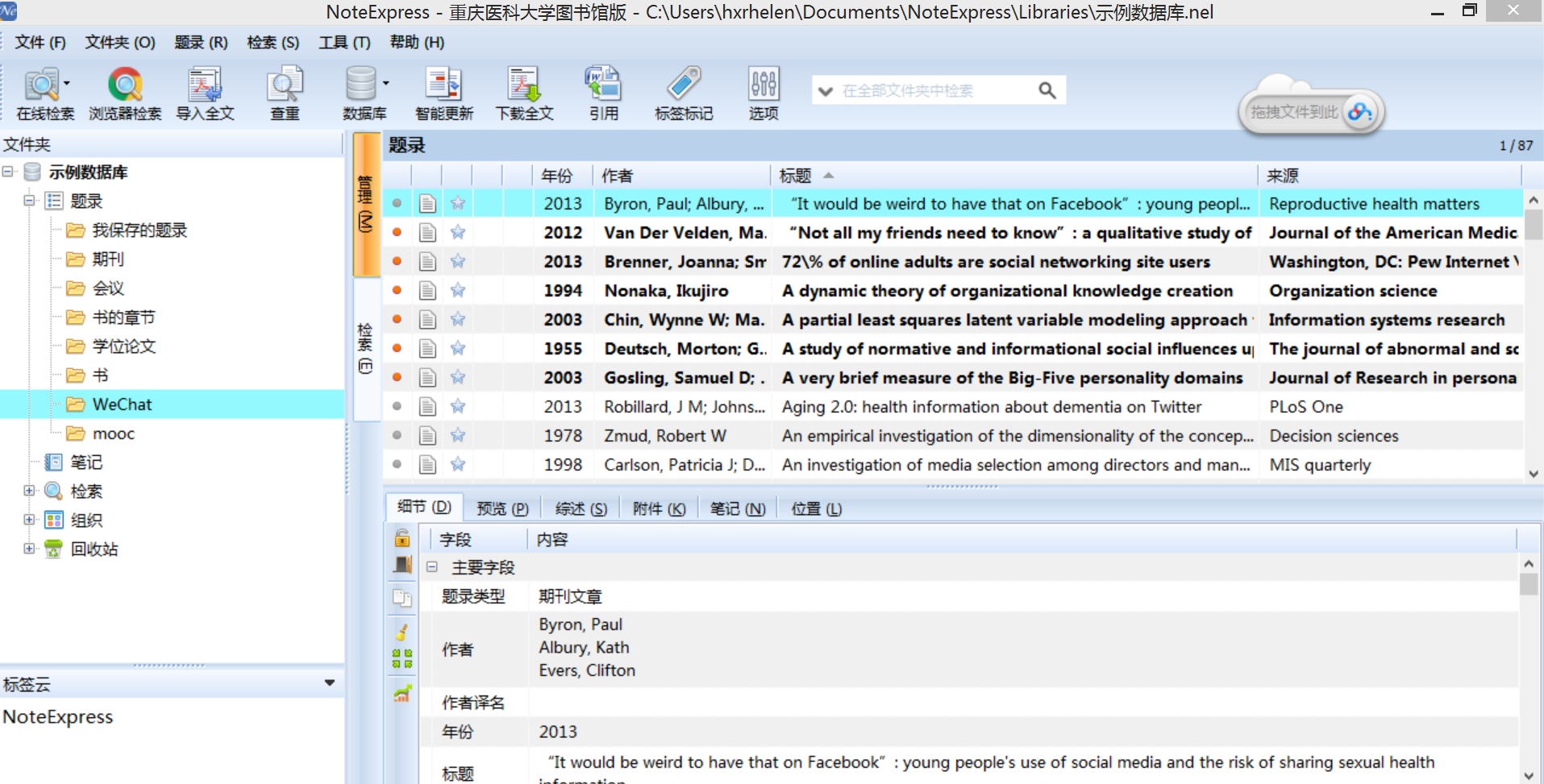Click the detail panel scroll-down arrow
The width and height of the screenshot is (1544, 784).
click(1529, 775)
